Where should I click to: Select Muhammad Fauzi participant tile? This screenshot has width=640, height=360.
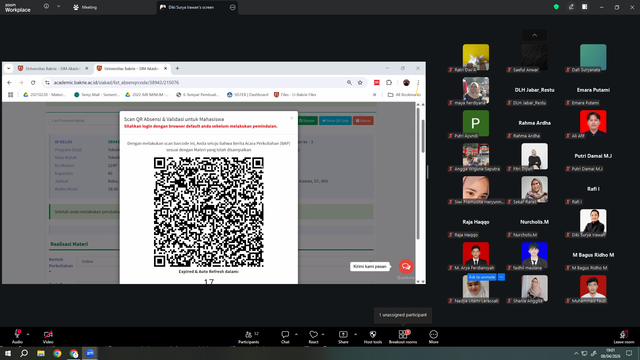(x=593, y=289)
